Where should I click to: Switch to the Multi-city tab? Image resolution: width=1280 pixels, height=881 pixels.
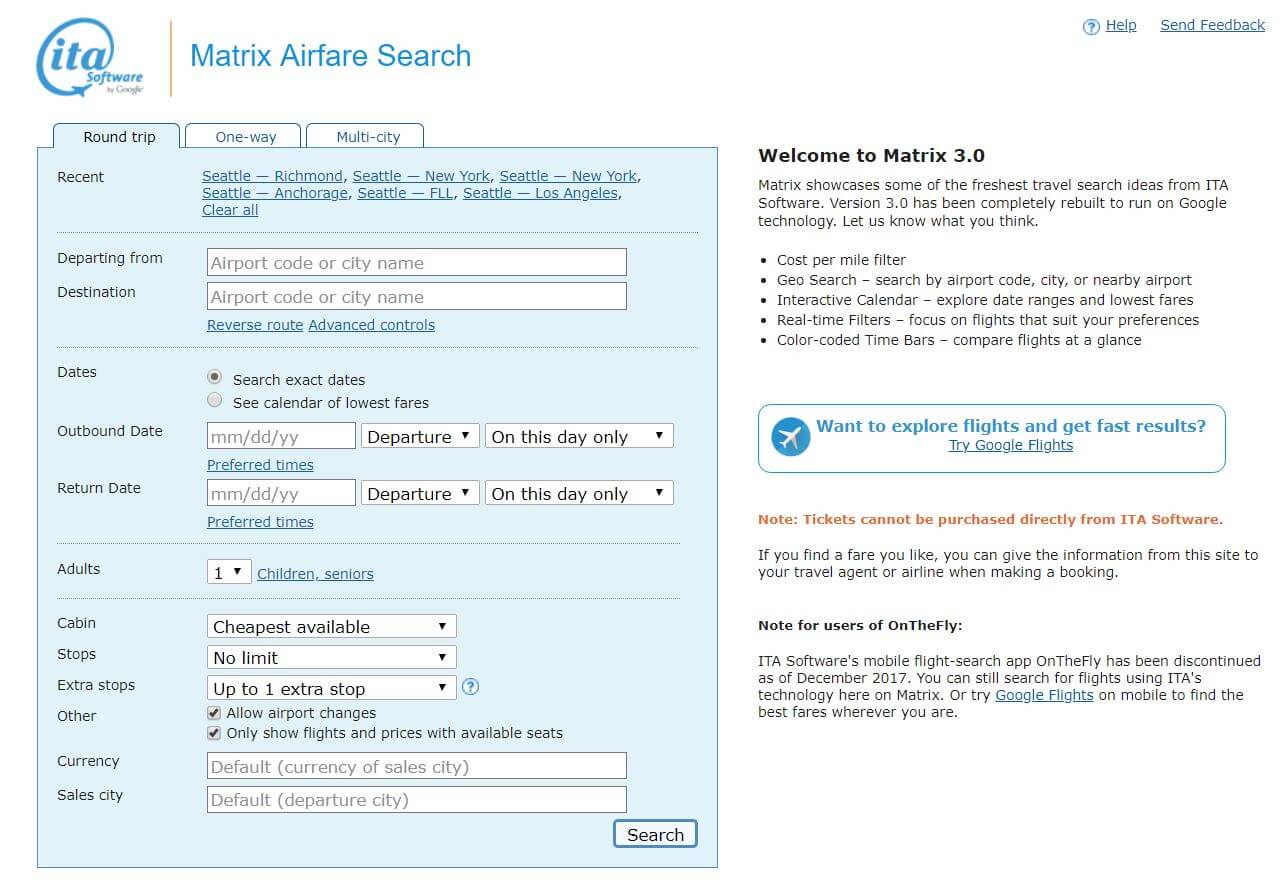pos(367,137)
